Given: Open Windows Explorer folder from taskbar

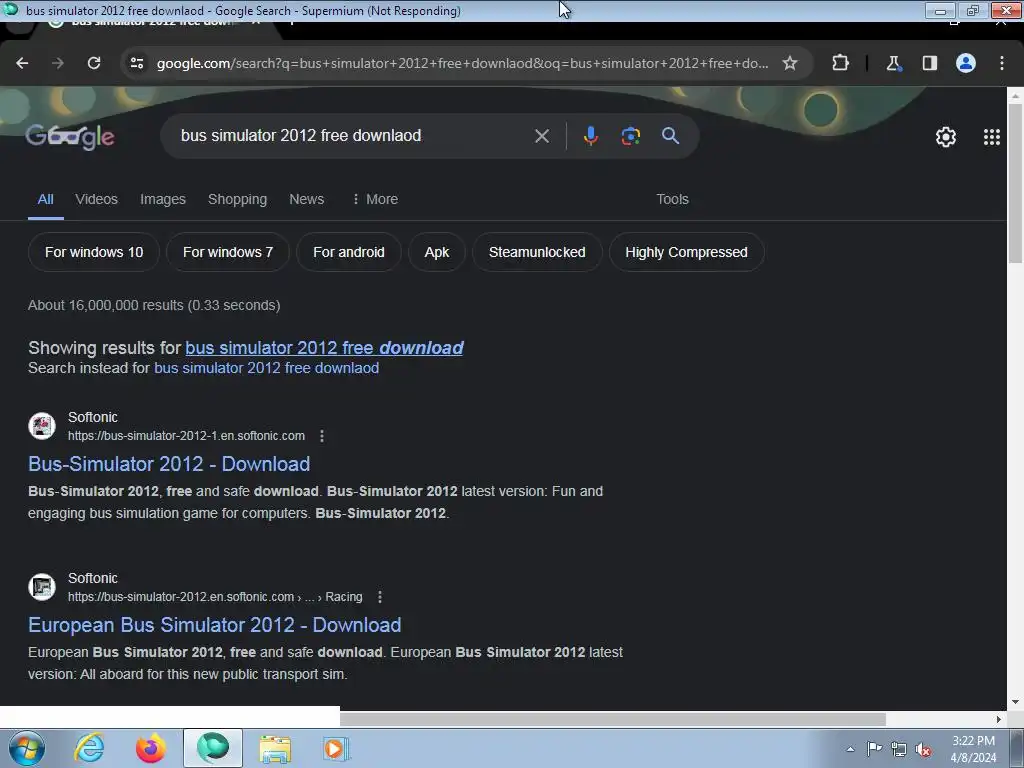Looking at the screenshot, I should coord(275,748).
